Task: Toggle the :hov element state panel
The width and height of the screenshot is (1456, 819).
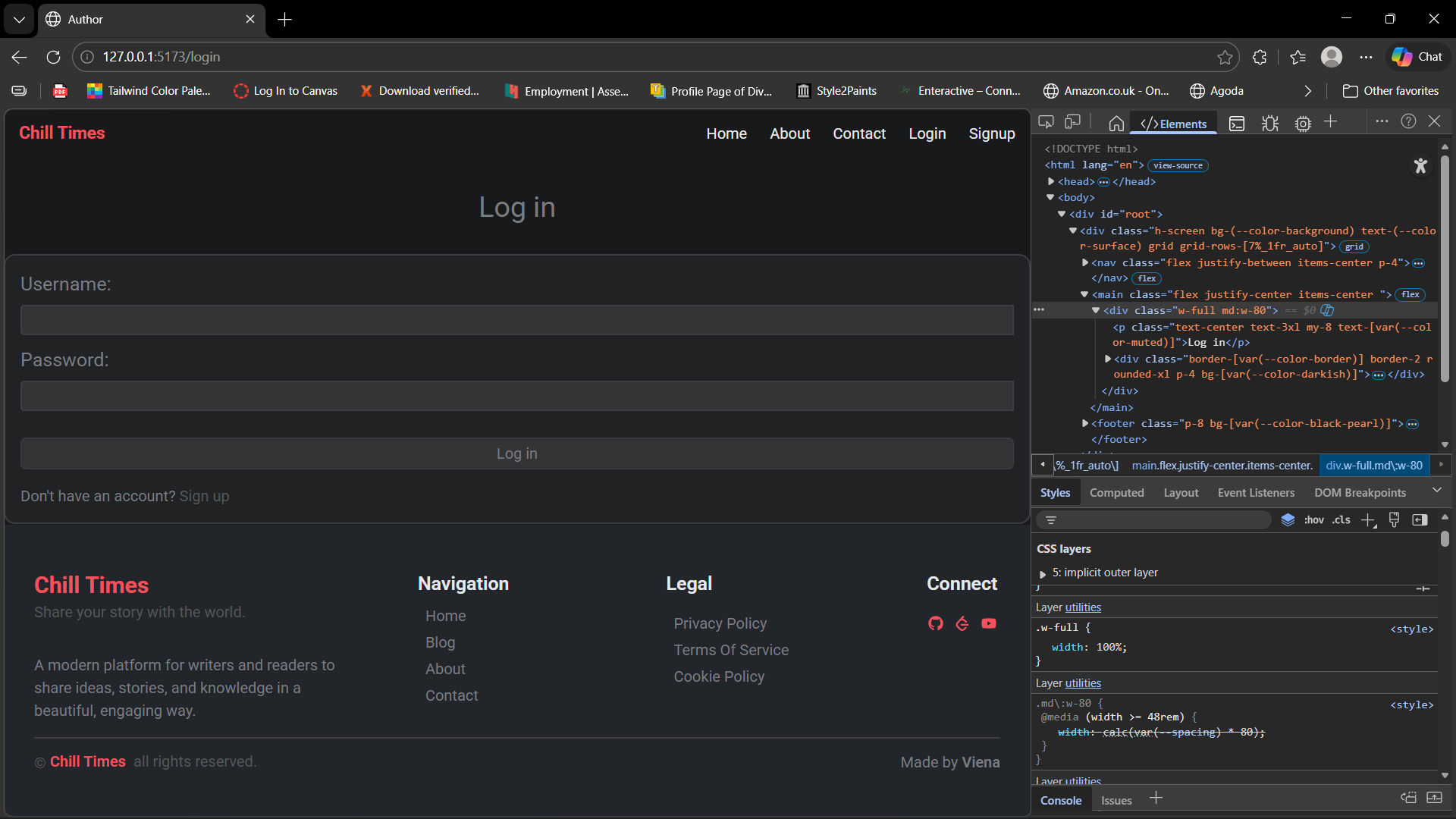Action: (x=1313, y=520)
